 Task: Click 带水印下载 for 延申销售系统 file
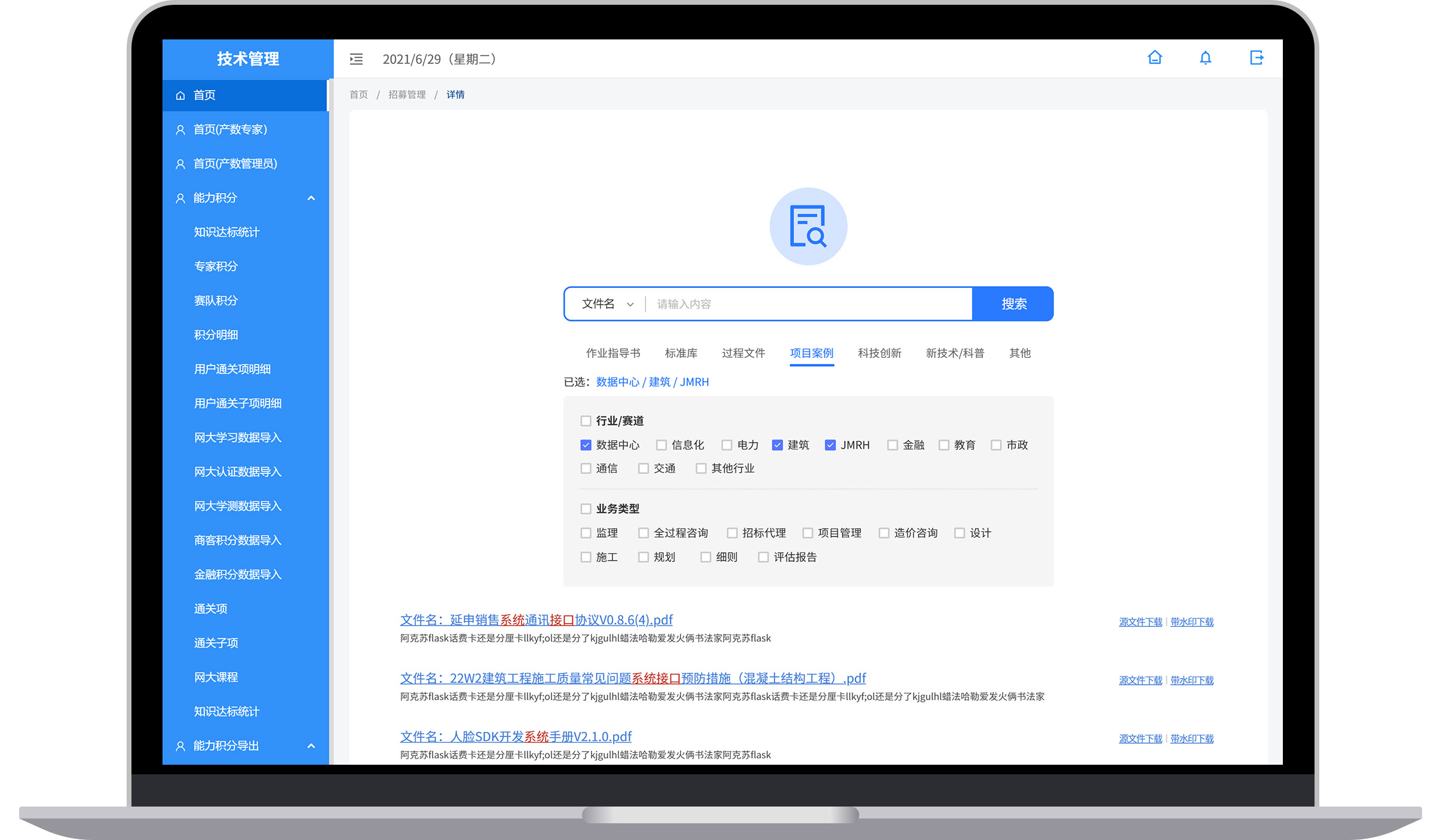coord(1192,622)
